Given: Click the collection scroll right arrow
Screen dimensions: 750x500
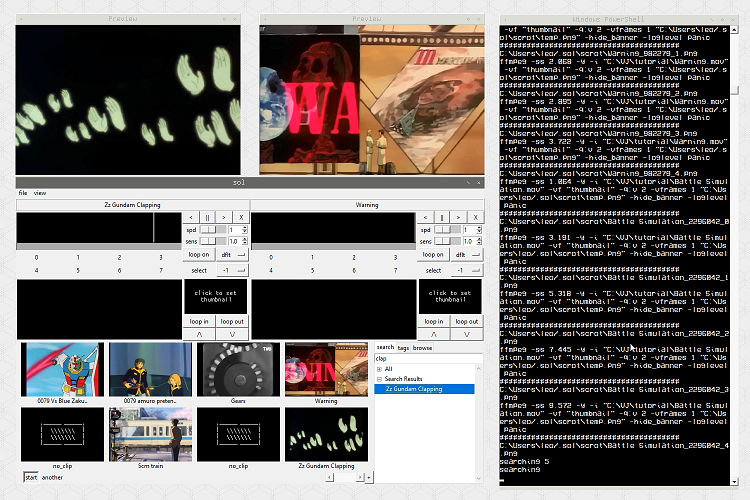Looking at the screenshot, I should (x=360, y=477).
